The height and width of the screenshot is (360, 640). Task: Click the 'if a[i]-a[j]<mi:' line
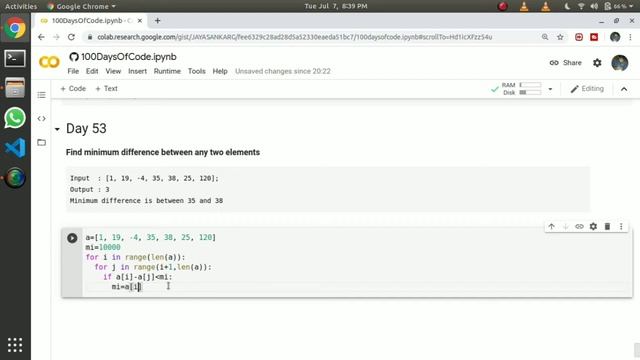[138, 277]
